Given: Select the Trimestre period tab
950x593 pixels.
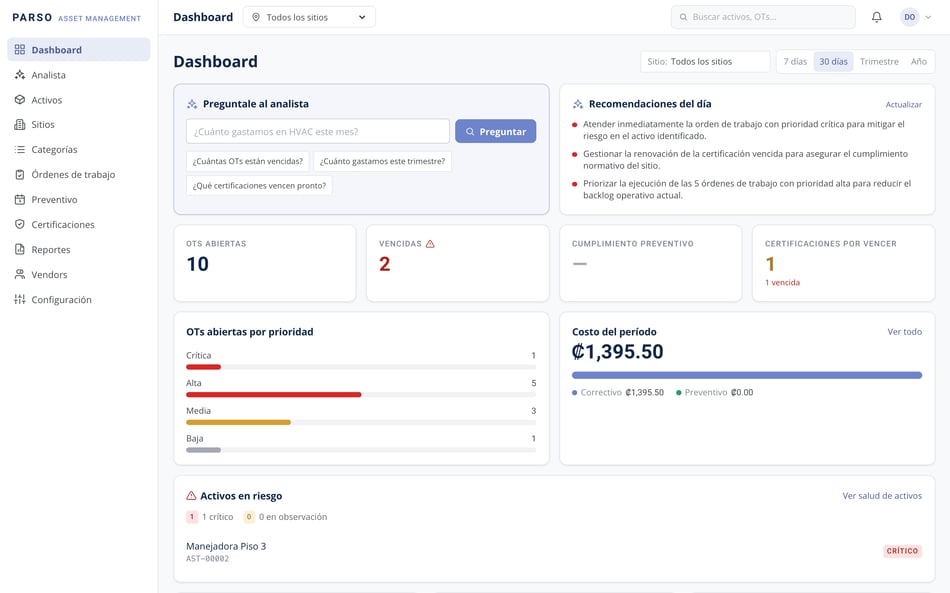Looking at the screenshot, I should (x=879, y=61).
